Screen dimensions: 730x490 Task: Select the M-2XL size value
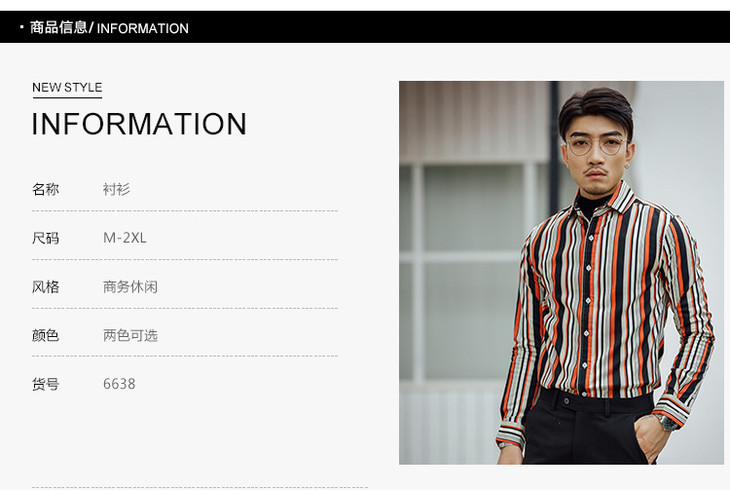[x=124, y=238]
